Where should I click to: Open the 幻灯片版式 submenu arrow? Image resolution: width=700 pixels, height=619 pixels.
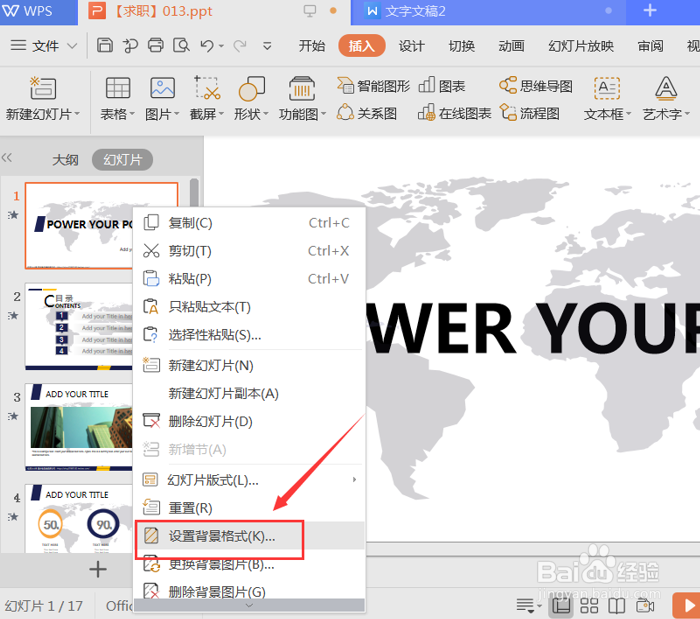coord(354,480)
